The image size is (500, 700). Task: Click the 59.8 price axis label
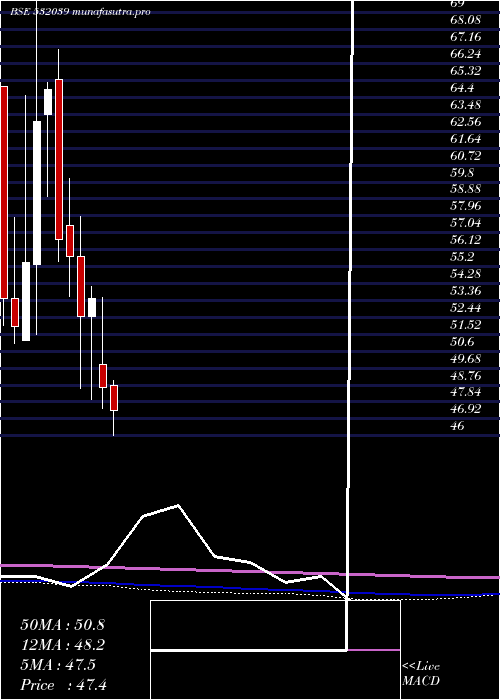(x=462, y=173)
